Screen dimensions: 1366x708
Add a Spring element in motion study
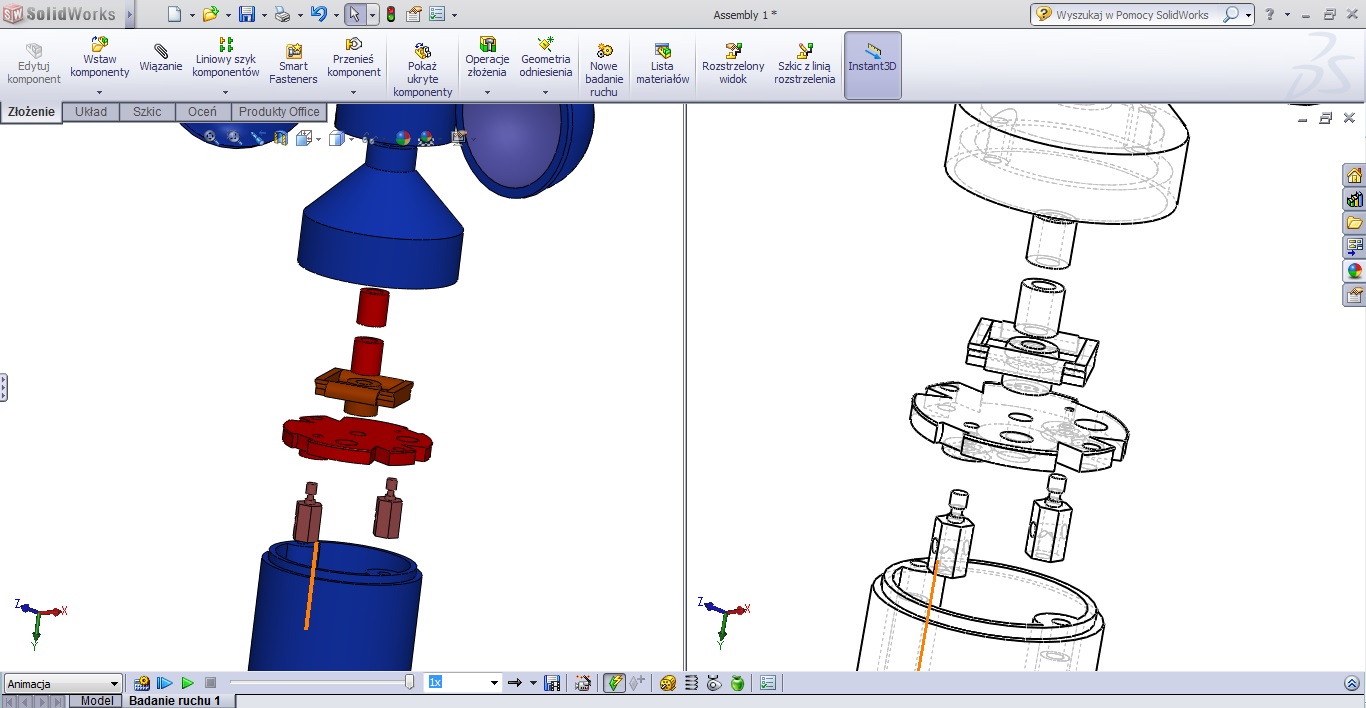(x=692, y=682)
